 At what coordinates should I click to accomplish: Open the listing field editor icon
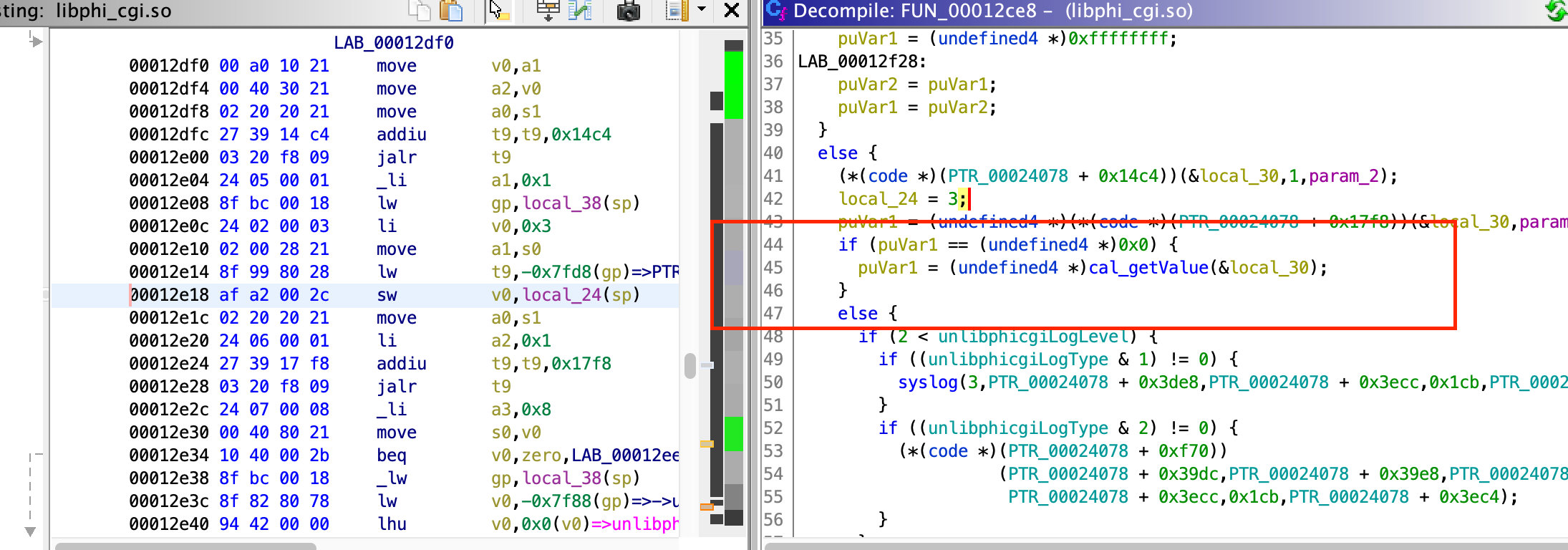pos(548,10)
